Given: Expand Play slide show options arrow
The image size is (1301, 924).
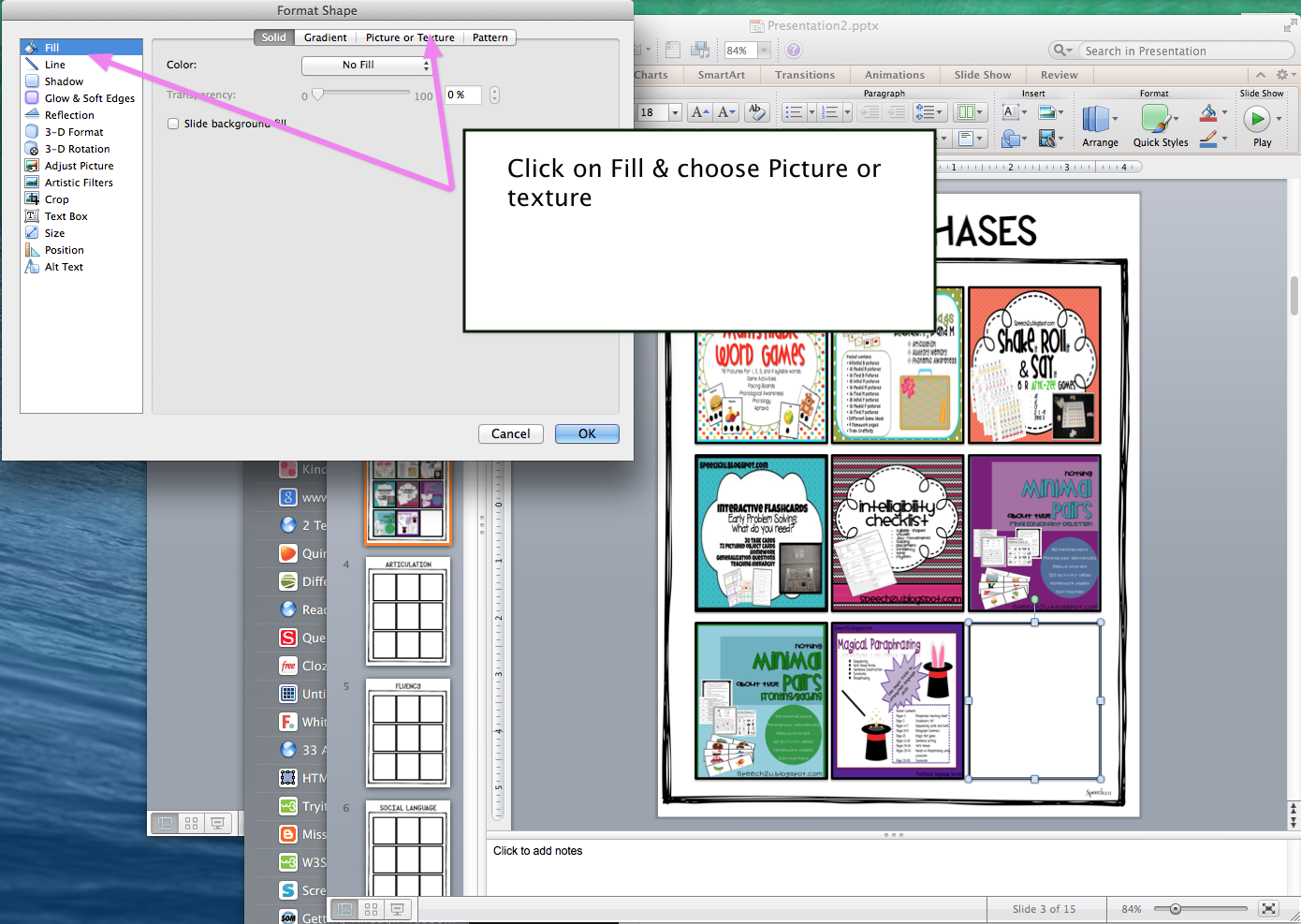Looking at the screenshot, I should click(x=1279, y=119).
